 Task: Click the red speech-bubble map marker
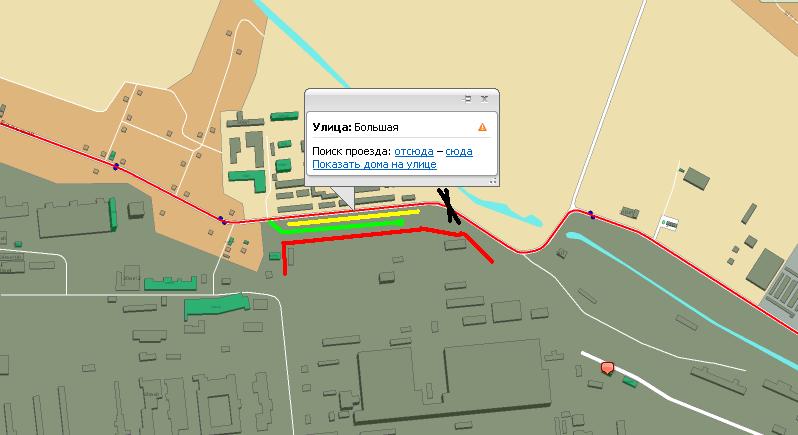pos(607,369)
